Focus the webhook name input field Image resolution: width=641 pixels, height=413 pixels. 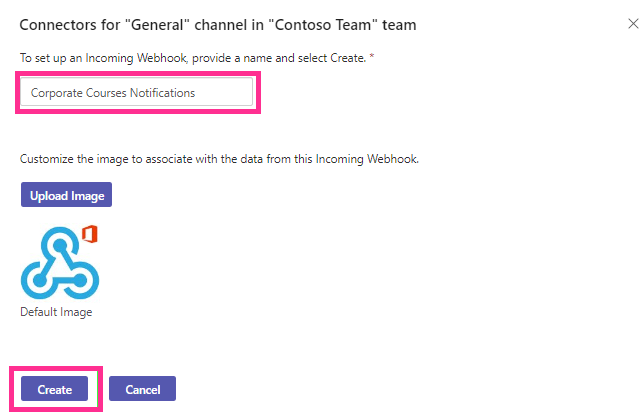click(x=137, y=92)
